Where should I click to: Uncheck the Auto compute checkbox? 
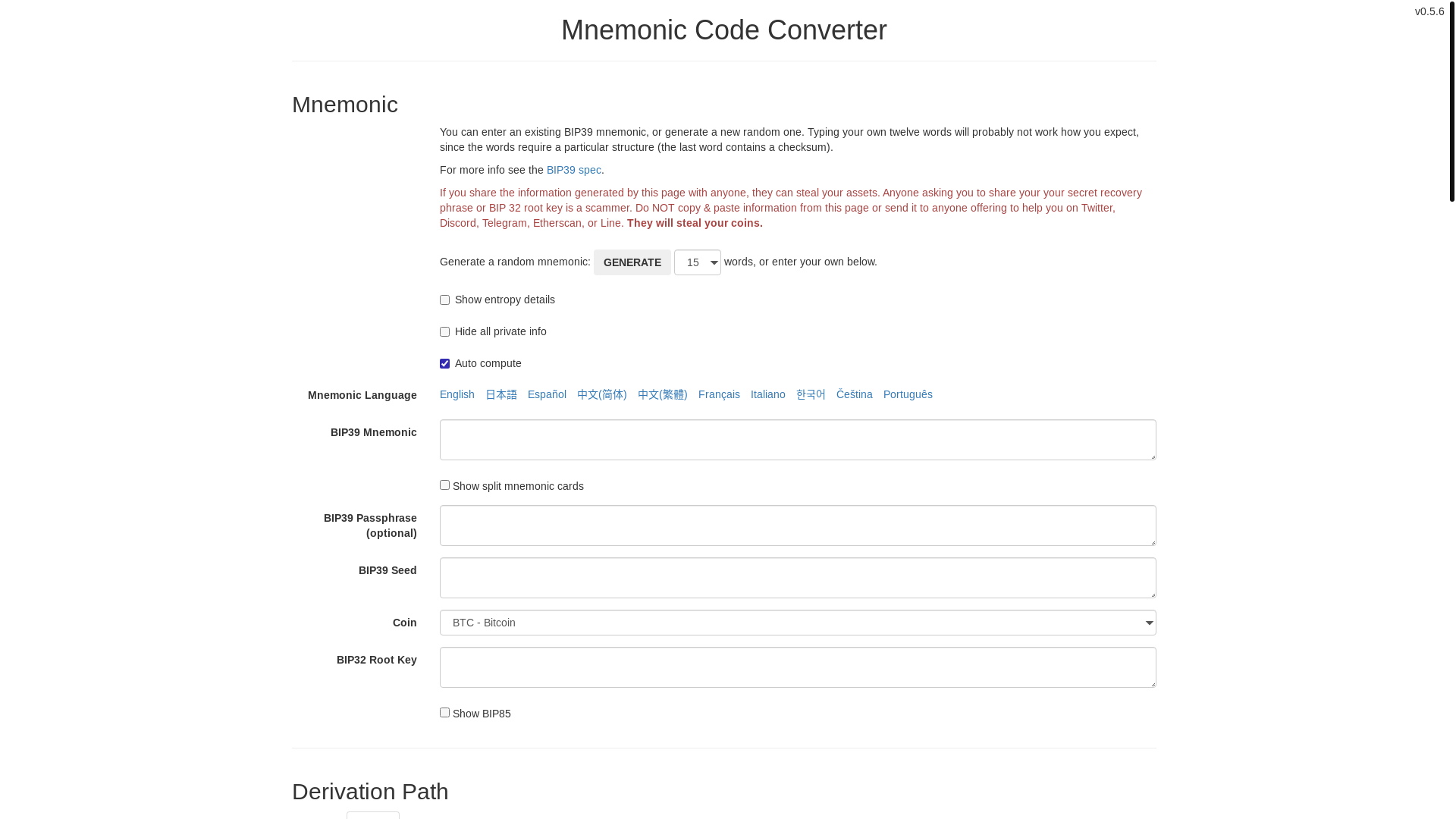444,364
